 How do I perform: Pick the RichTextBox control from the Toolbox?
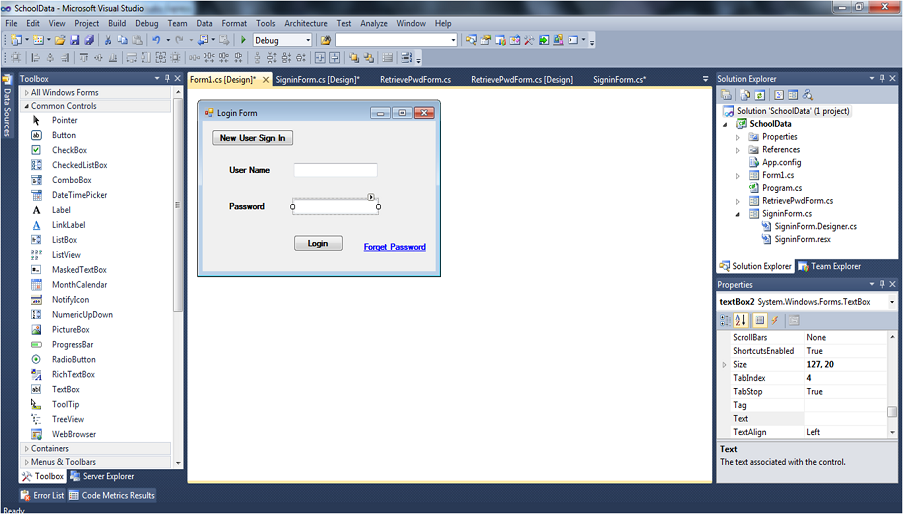click(73, 374)
